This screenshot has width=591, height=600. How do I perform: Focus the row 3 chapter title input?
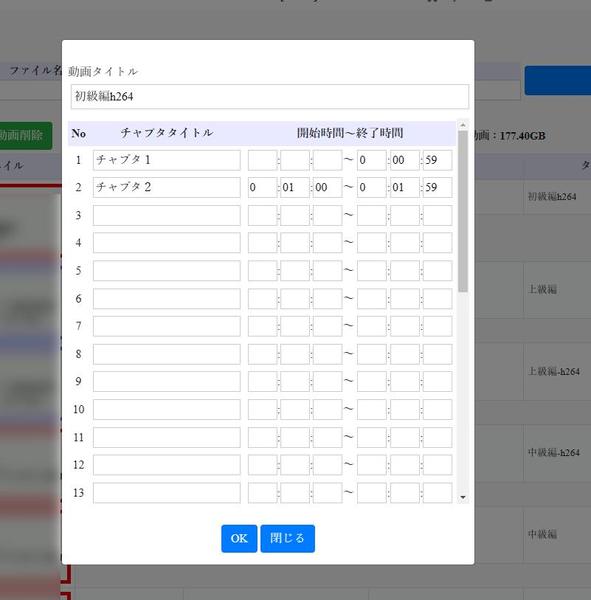click(x=167, y=215)
